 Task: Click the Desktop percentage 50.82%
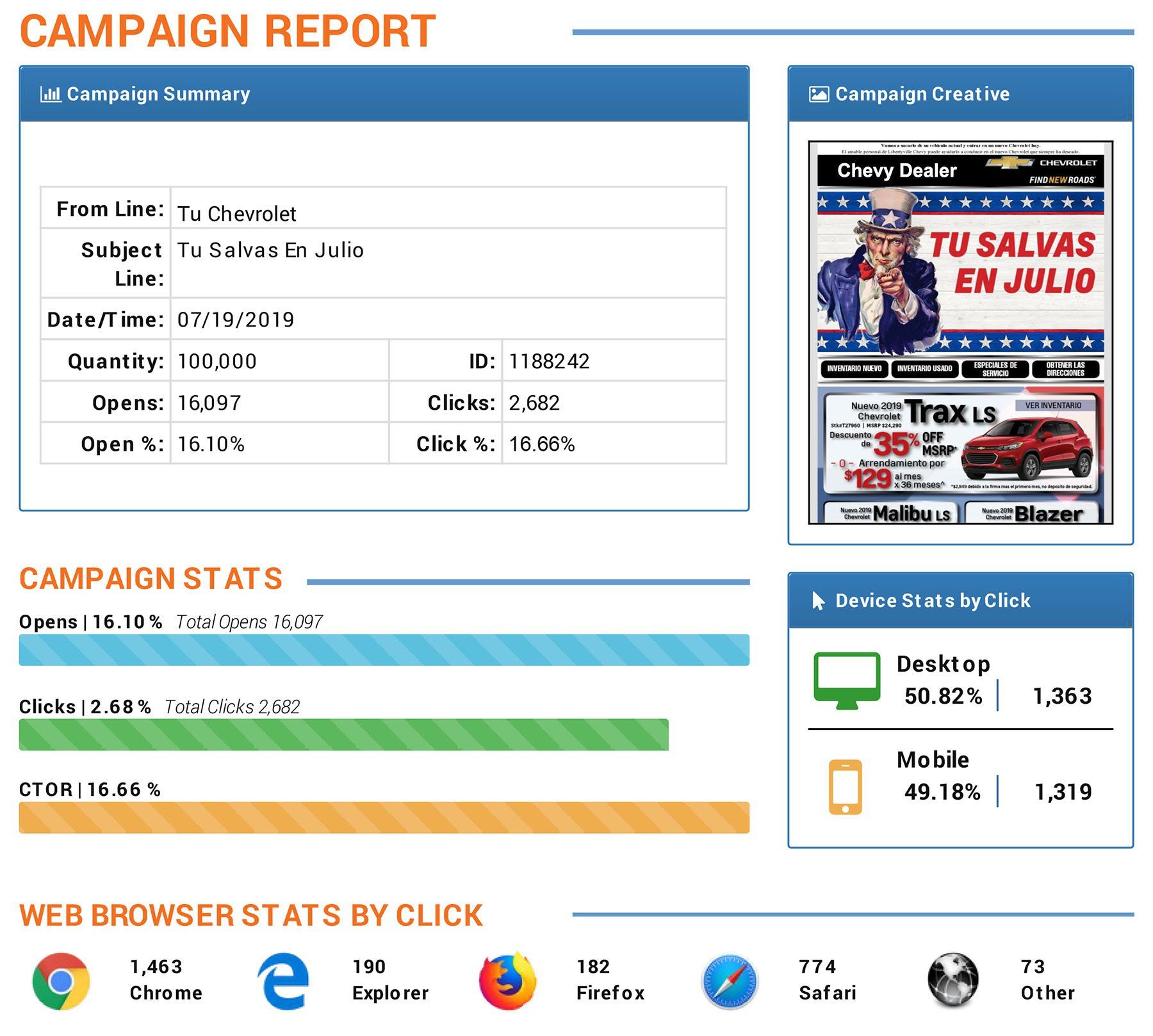[x=943, y=696]
